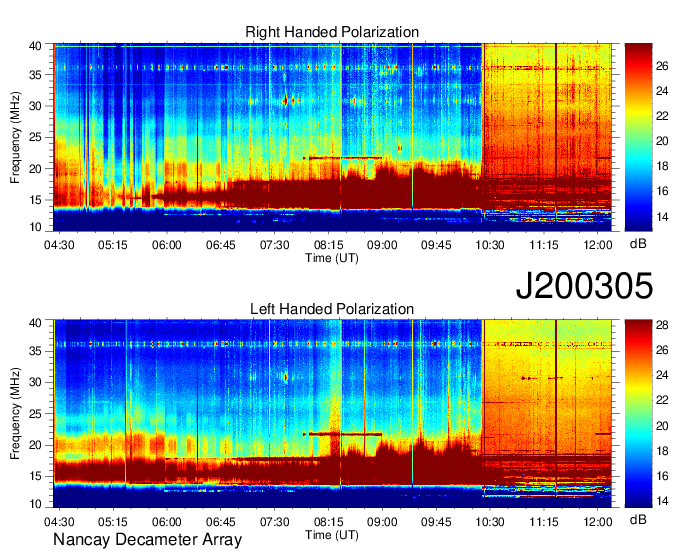
Task: Click 09:00 time tick under the lower plot
Action: [x=382, y=522]
